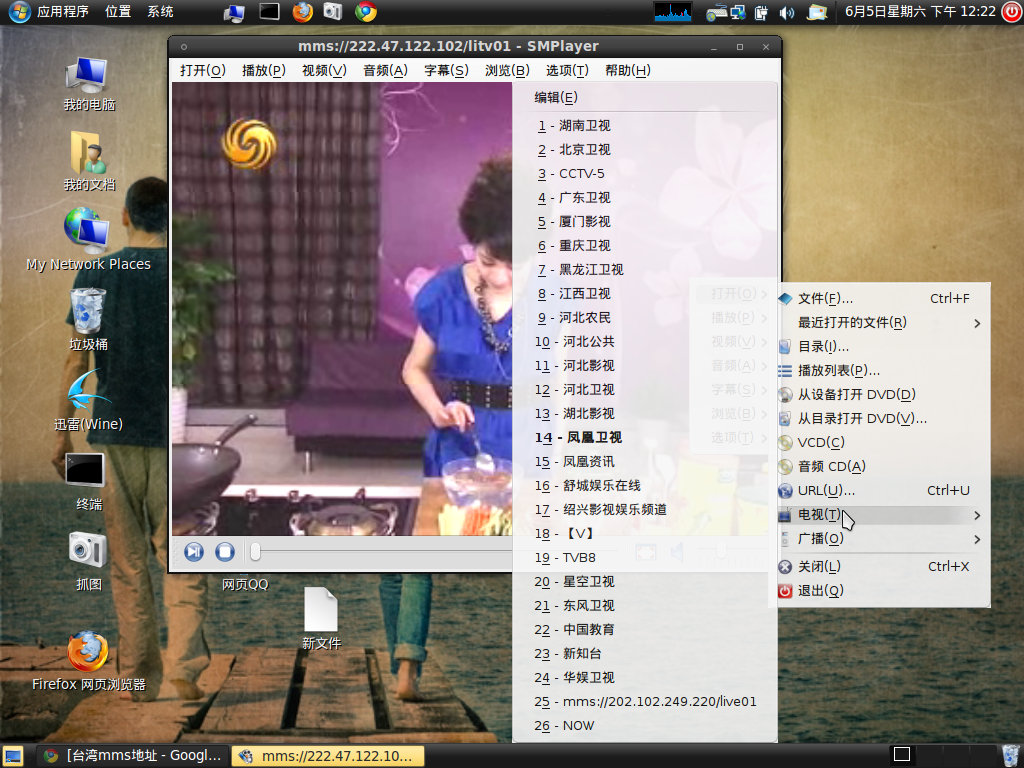Open 我的文档 desktop icon
This screenshot has width=1024, height=768.
point(88,161)
